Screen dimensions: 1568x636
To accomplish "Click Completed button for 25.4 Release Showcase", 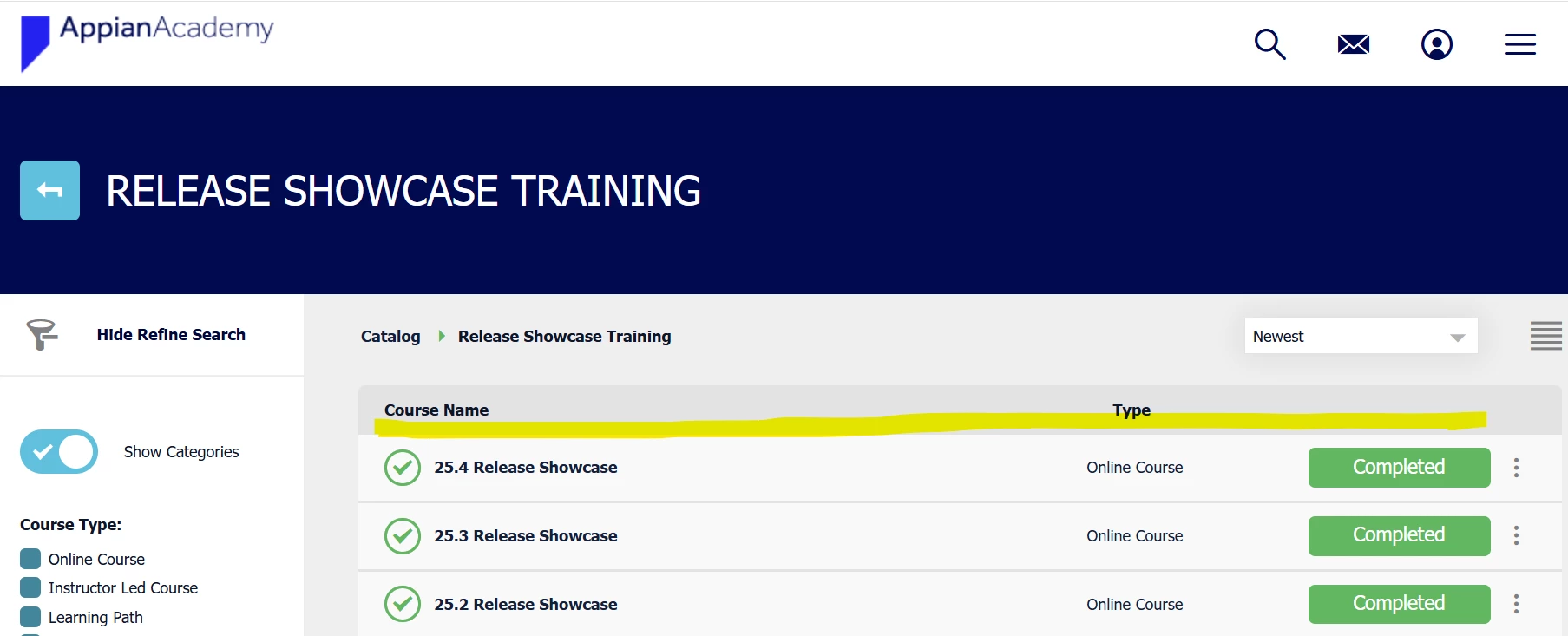I will point(1399,468).
